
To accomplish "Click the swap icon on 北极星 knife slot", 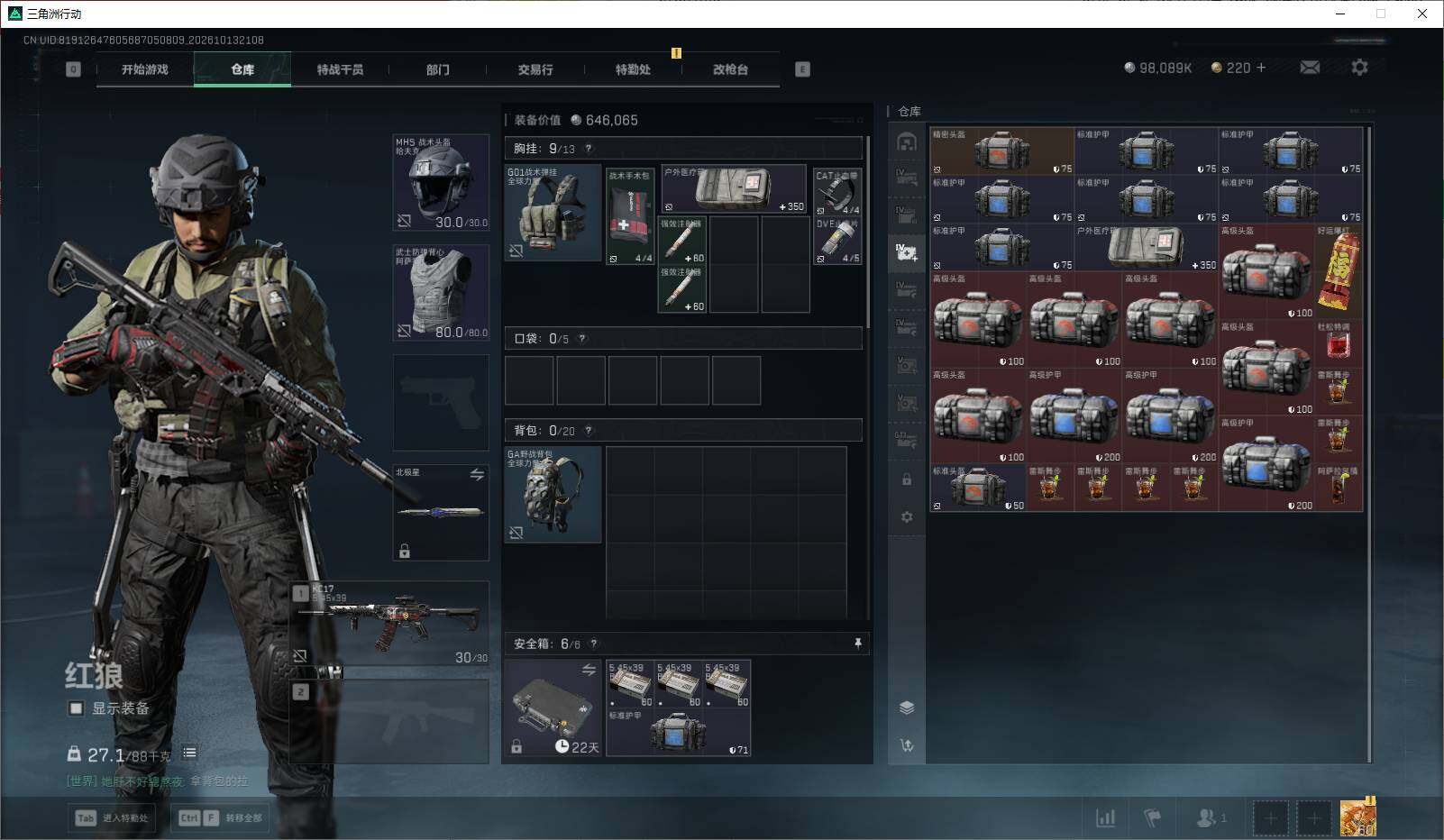I will click(477, 474).
